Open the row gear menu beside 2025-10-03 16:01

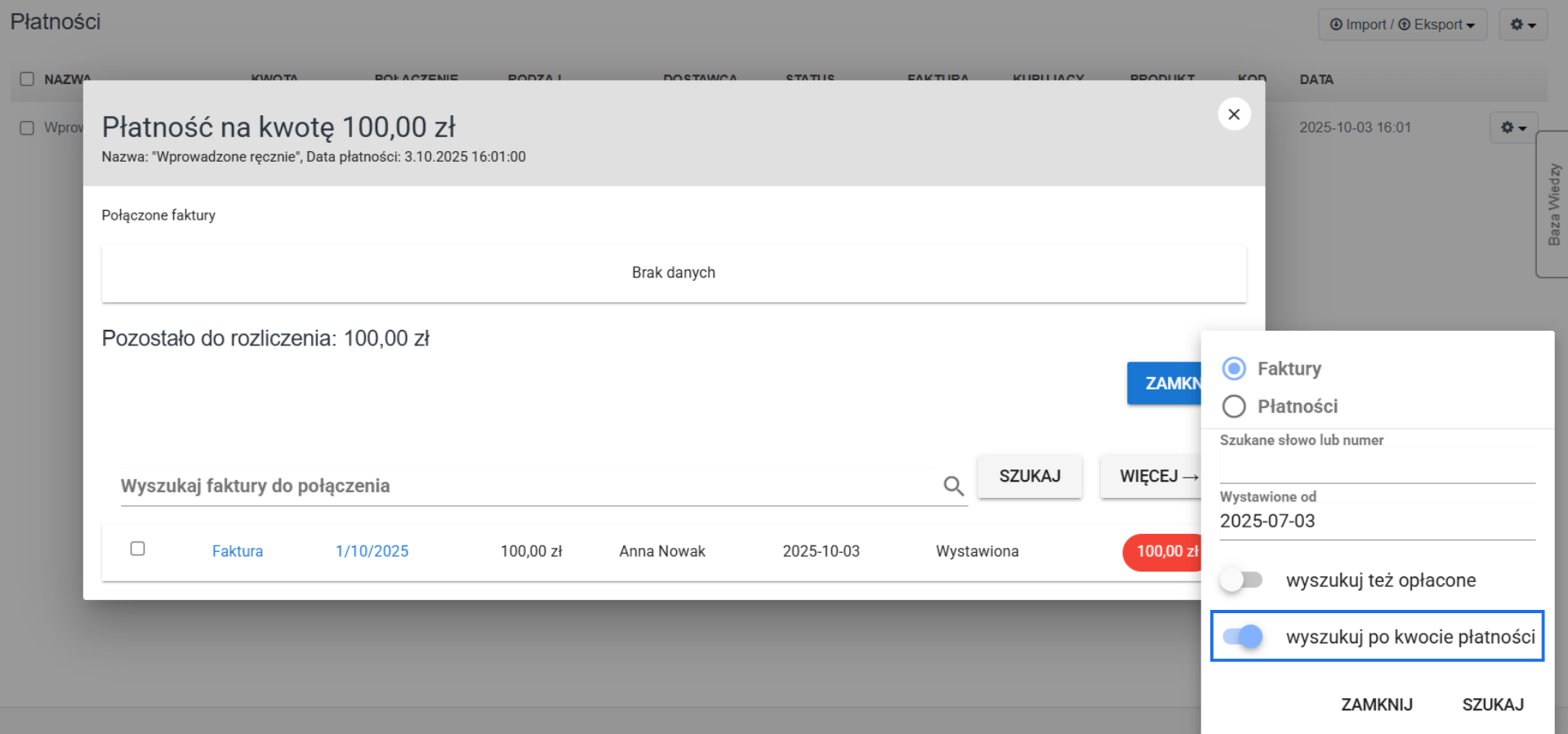click(1513, 127)
